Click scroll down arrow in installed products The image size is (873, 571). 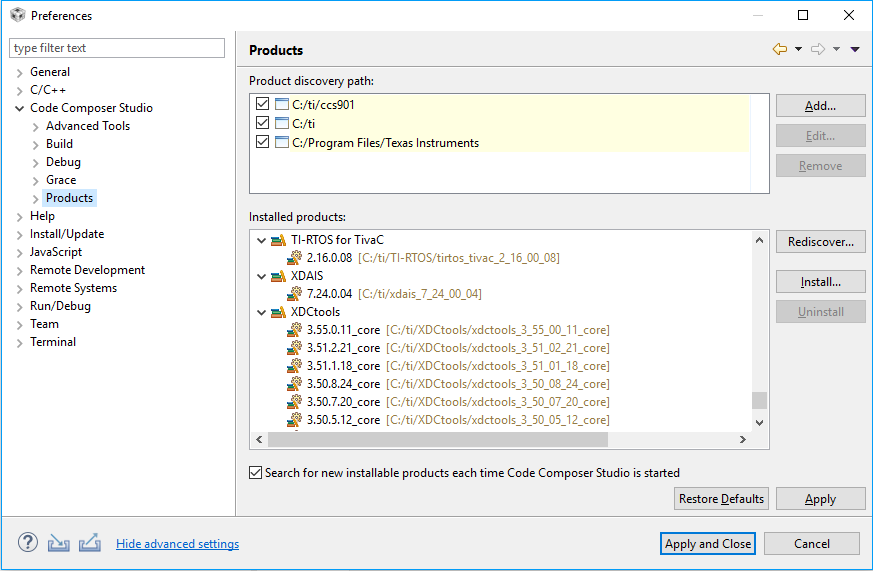point(759,422)
